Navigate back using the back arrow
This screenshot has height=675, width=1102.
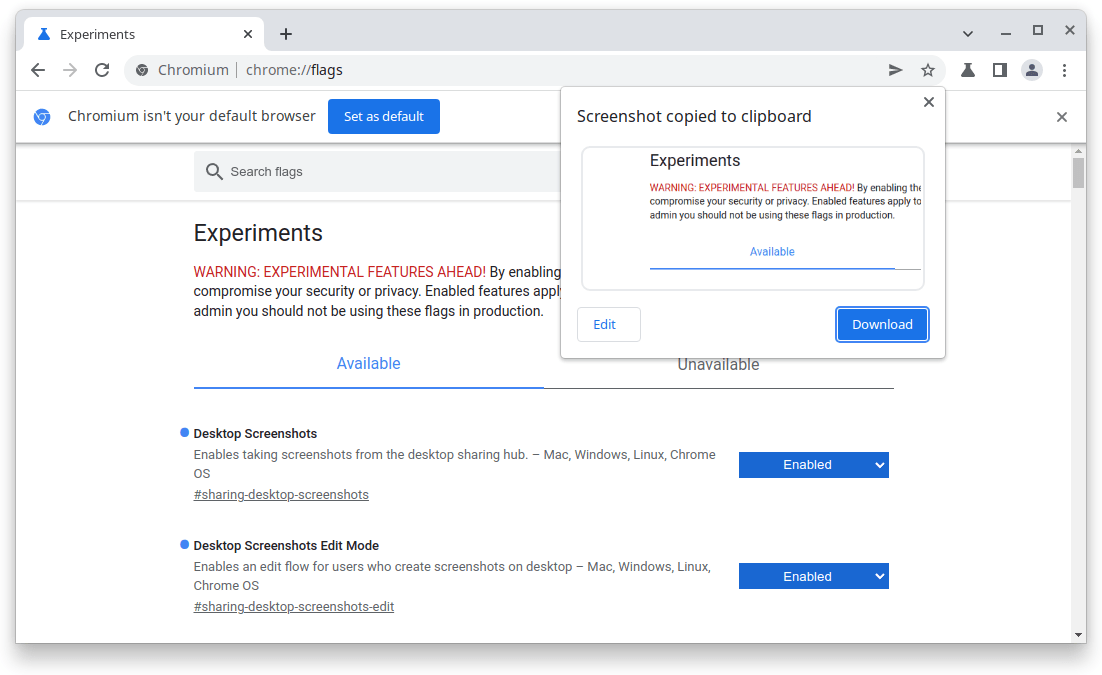click(x=37, y=70)
